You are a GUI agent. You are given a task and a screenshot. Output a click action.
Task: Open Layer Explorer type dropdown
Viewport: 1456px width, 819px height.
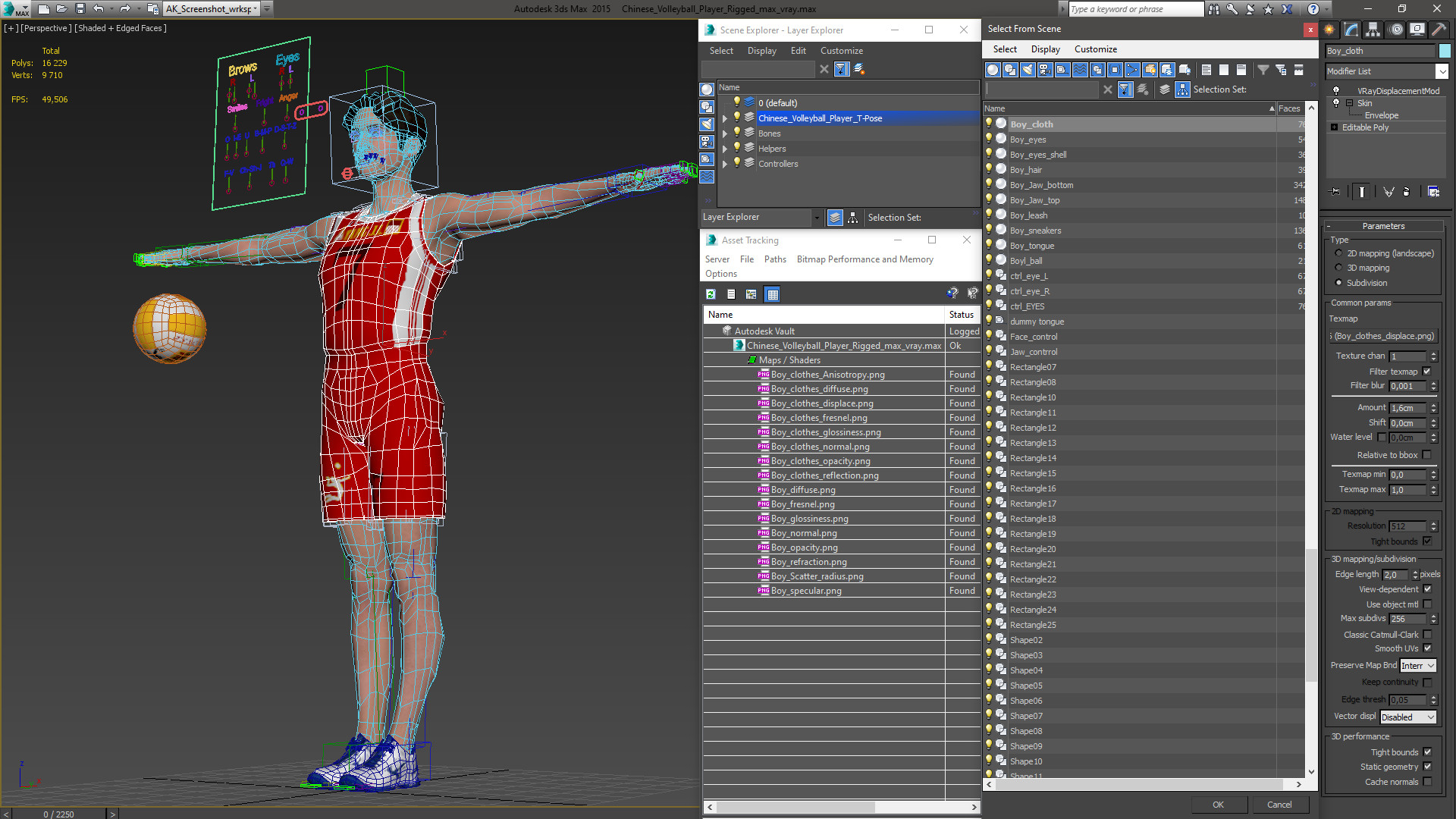(x=817, y=218)
